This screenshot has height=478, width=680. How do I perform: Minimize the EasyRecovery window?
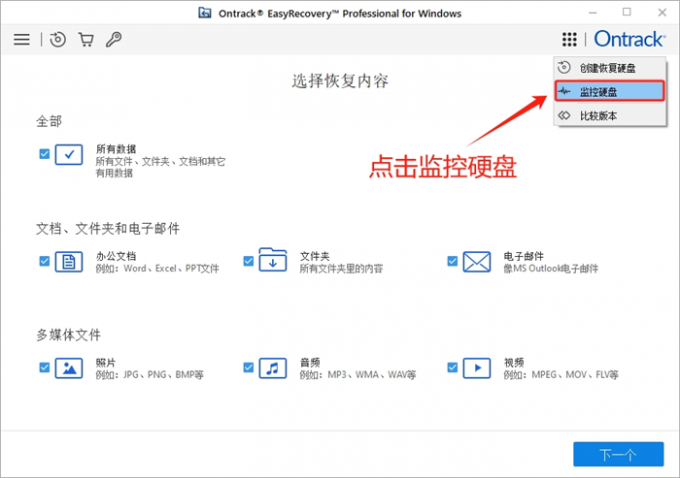point(593,13)
